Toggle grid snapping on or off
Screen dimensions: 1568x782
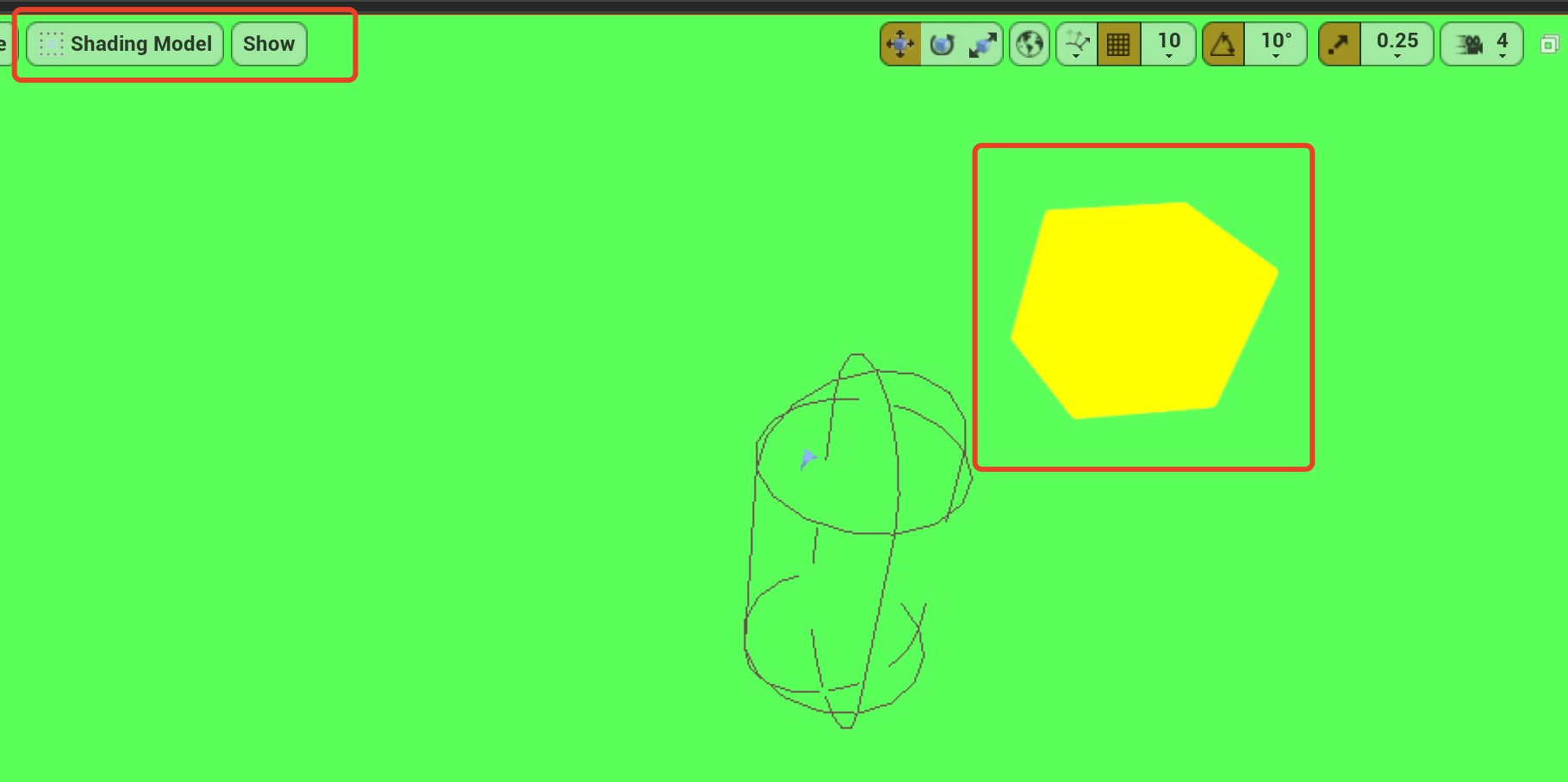point(1118,44)
